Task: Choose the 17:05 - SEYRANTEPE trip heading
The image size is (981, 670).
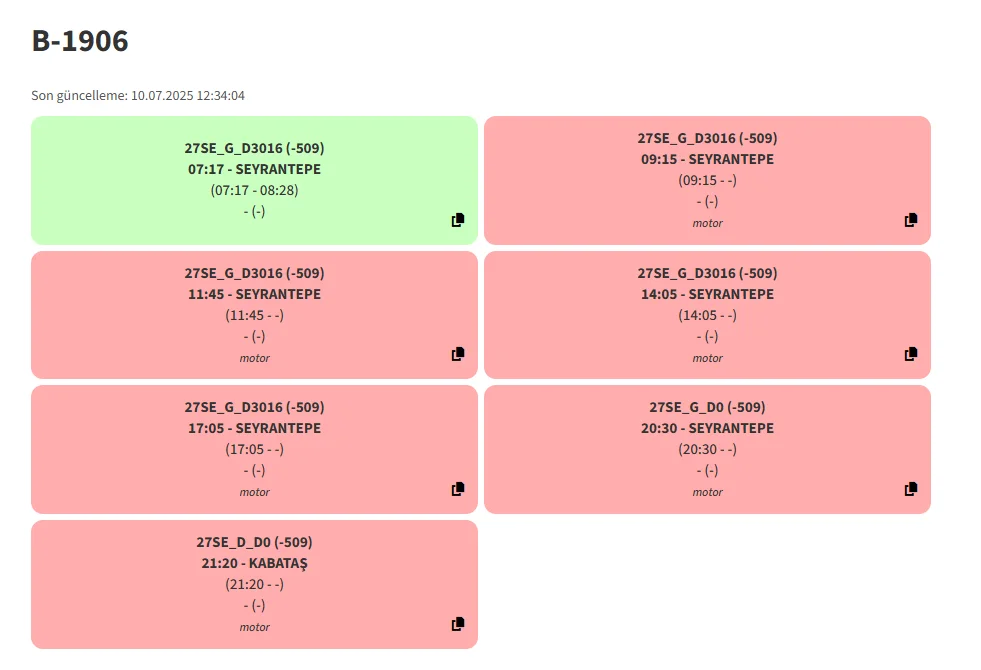Action: point(254,428)
